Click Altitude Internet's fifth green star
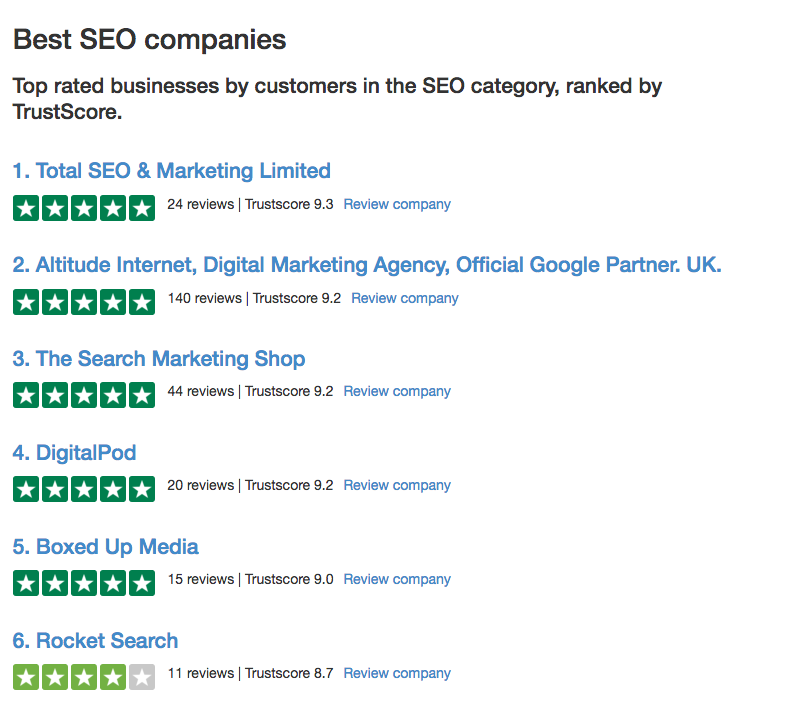Viewport: 791px width, 720px height. [142, 302]
